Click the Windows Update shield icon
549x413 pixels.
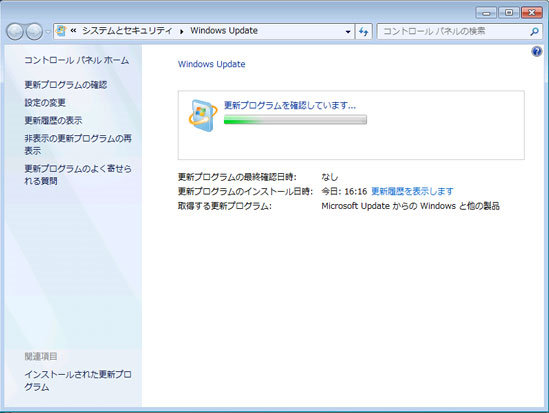pyautogui.click(x=203, y=116)
